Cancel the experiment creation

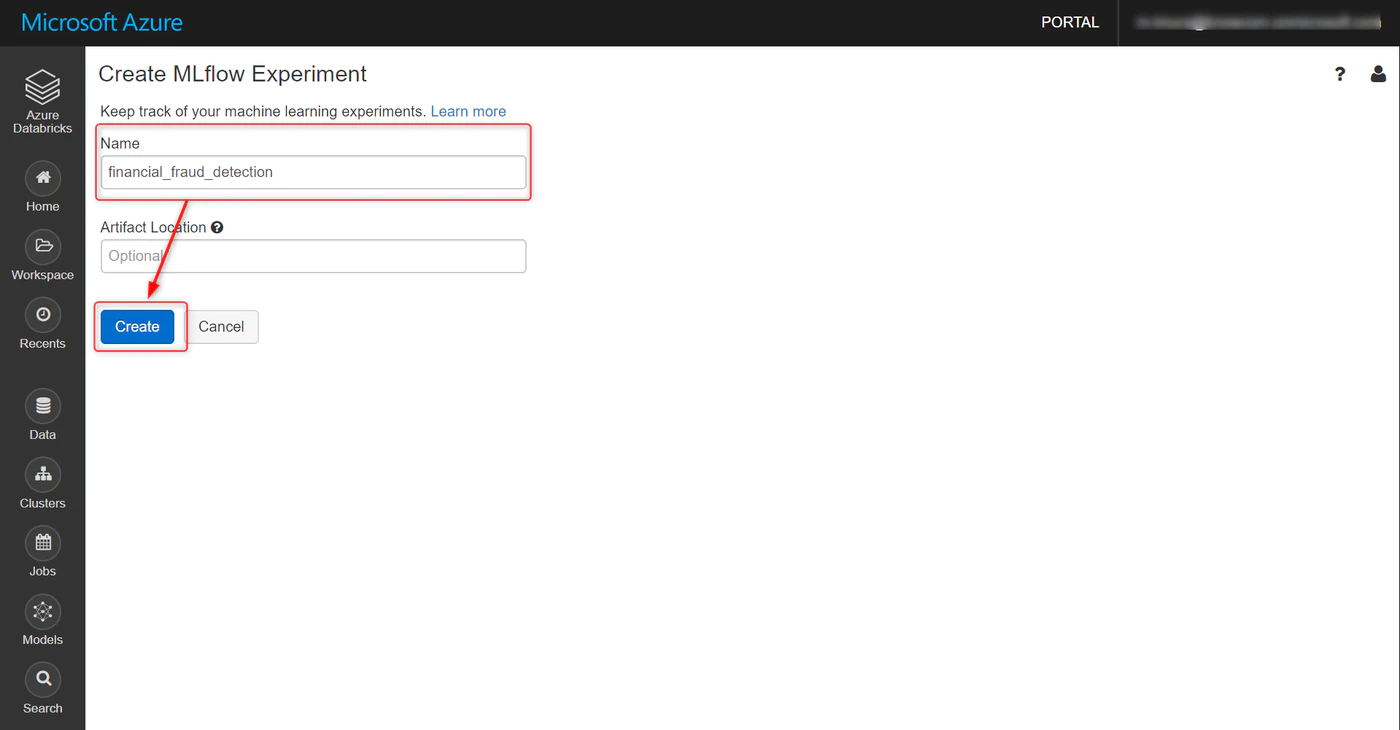coord(221,327)
